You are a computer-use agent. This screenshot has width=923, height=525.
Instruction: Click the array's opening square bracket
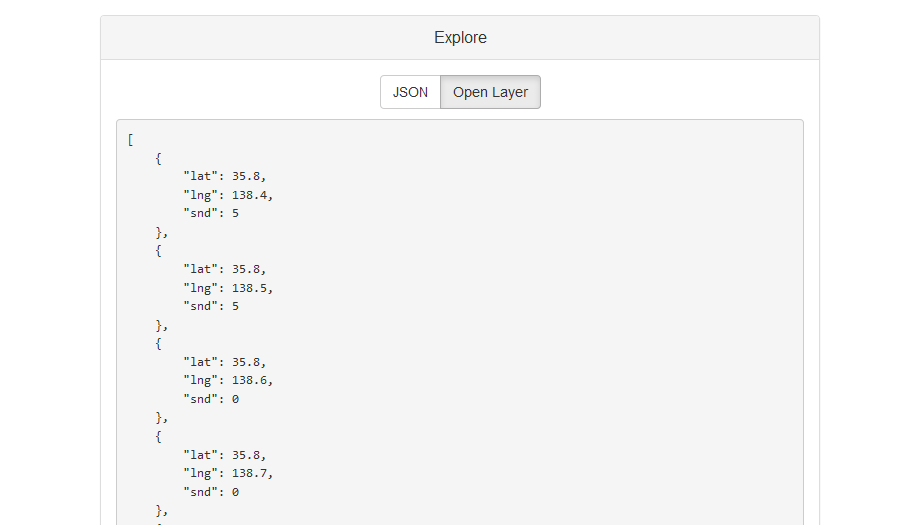pos(131,139)
